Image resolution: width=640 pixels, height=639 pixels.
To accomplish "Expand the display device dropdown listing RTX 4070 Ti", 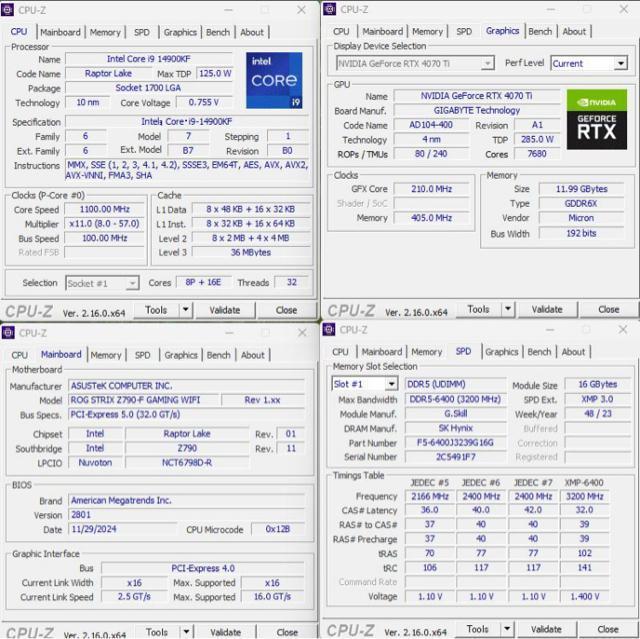I will [x=487, y=63].
